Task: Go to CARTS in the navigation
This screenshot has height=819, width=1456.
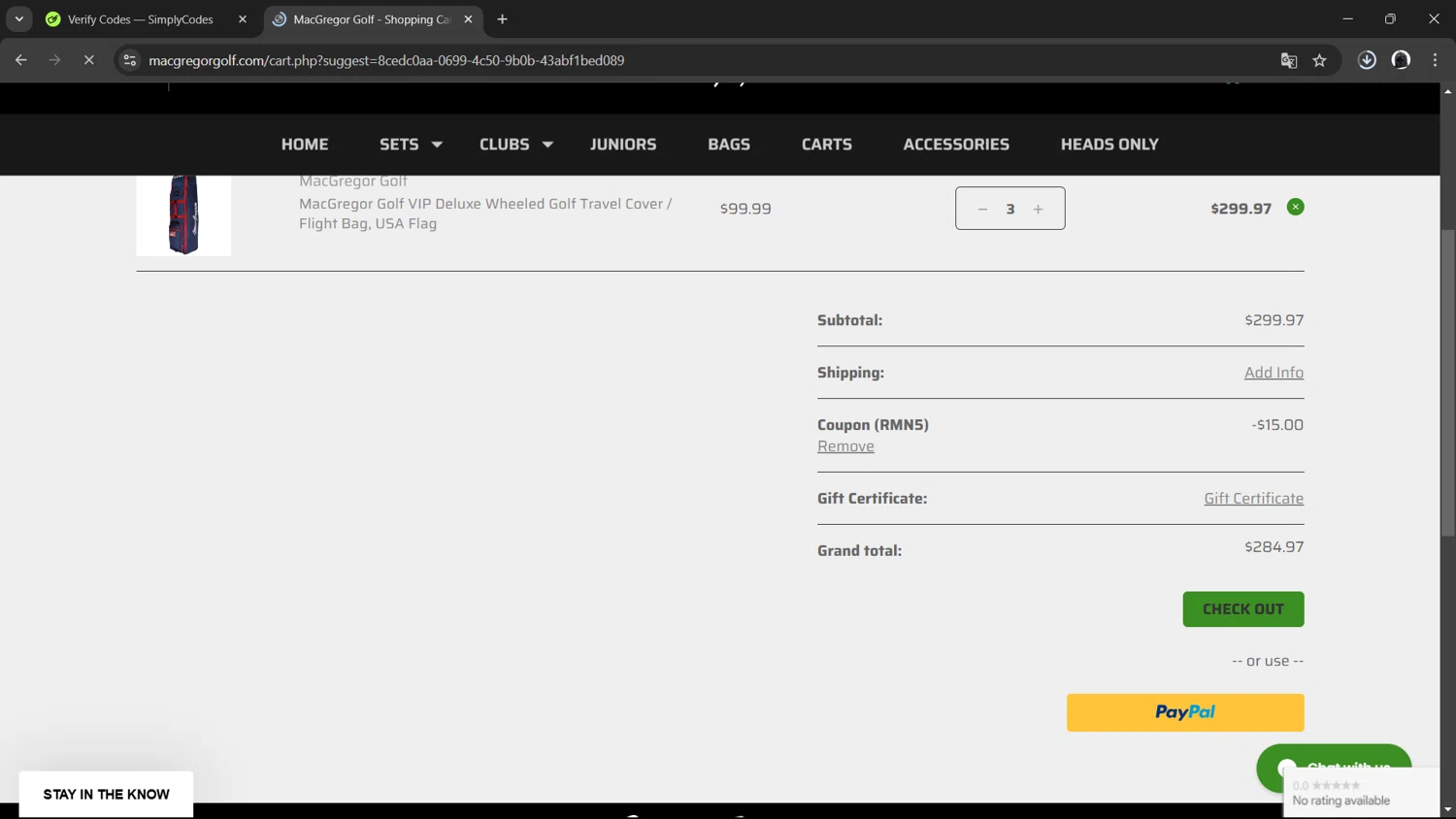Action: [x=827, y=145]
